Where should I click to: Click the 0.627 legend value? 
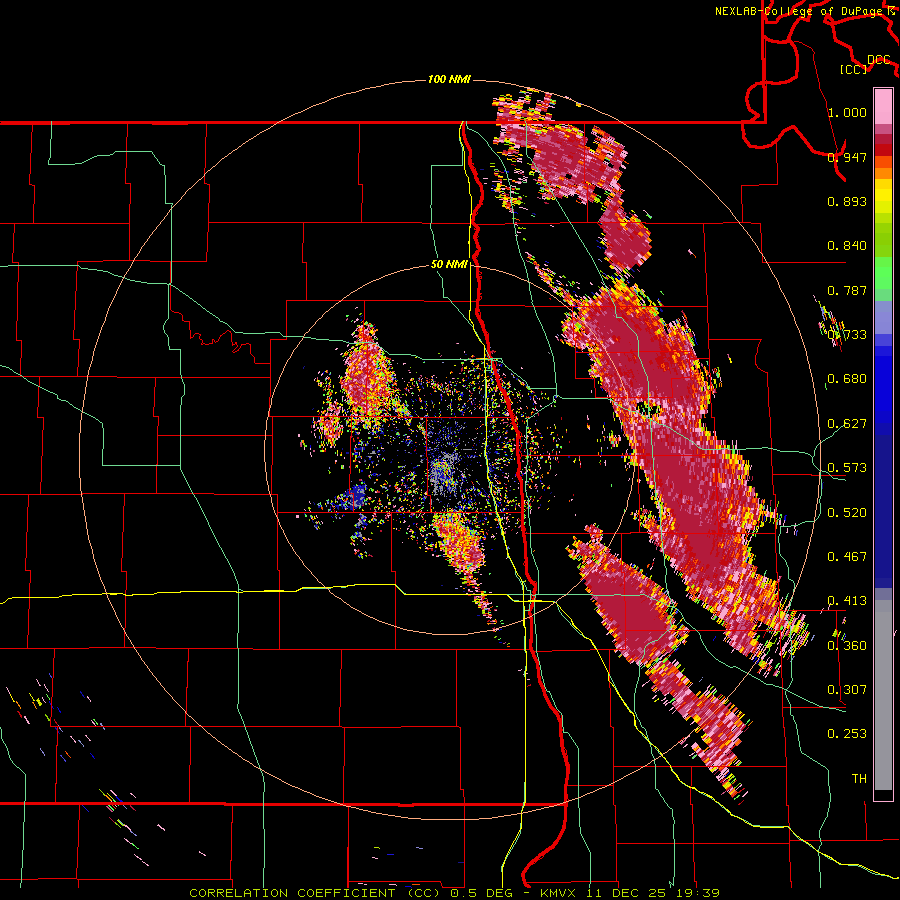pos(847,424)
